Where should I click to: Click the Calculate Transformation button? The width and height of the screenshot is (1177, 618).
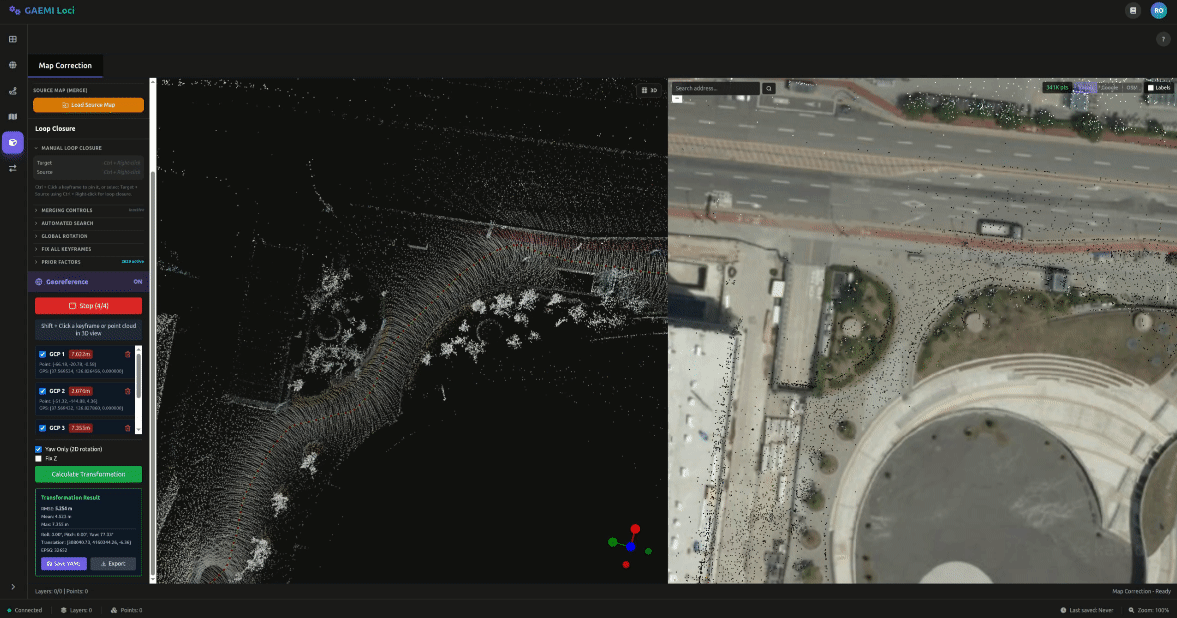point(88,474)
